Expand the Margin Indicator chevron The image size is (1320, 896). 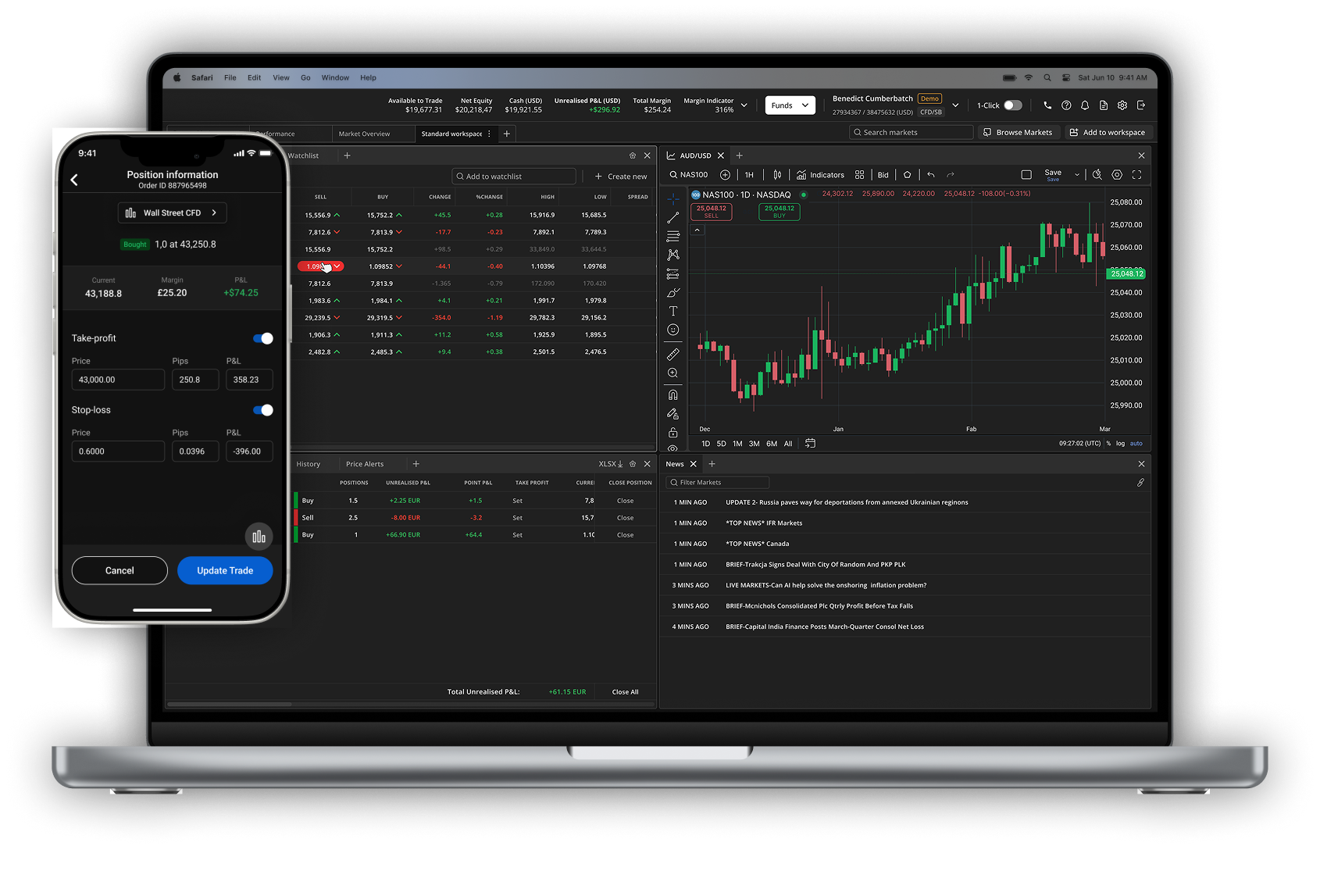point(744,105)
